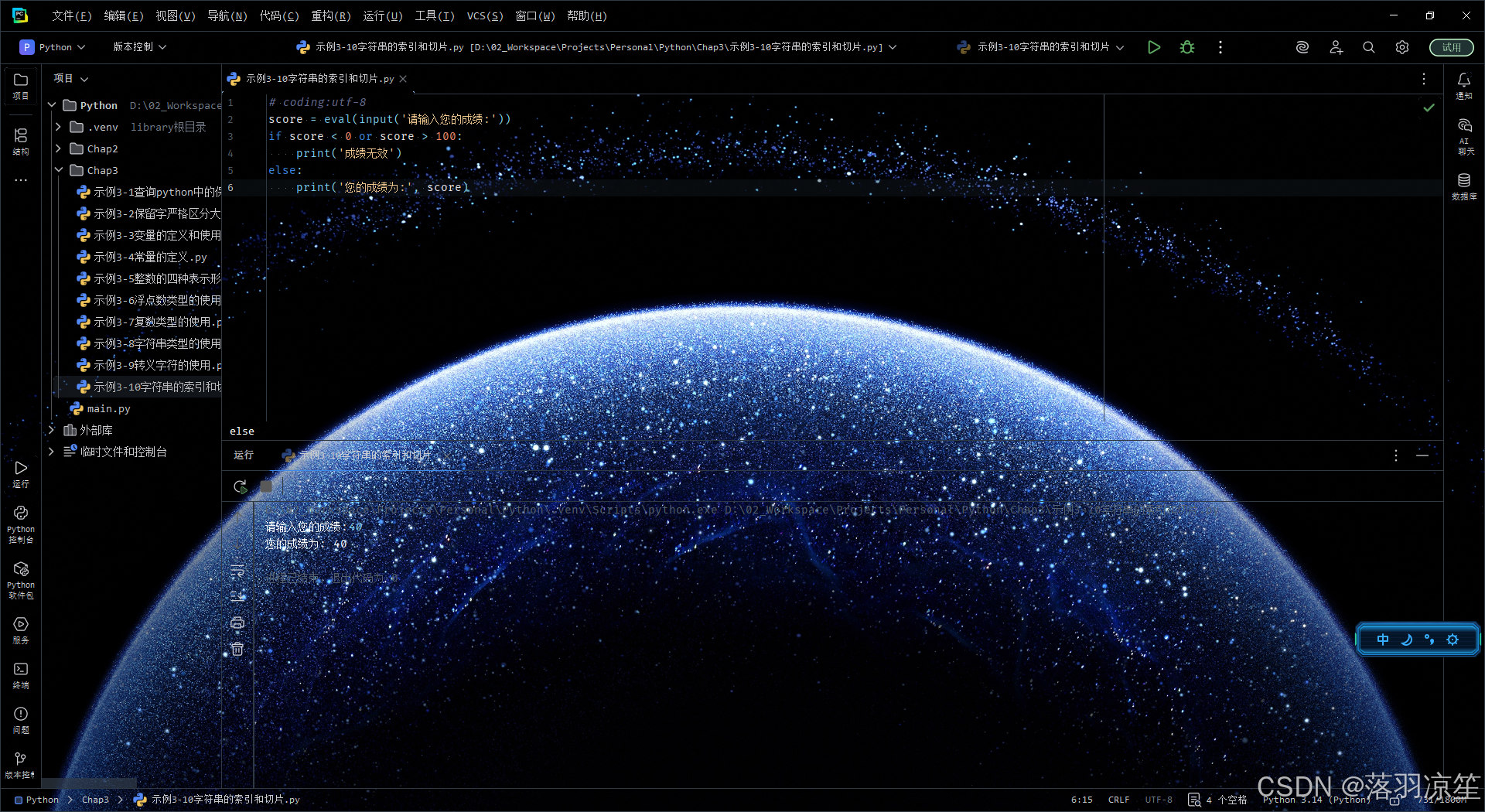Open the Project tool window icon
The width and height of the screenshot is (1485, 812).
(x=21, y=86)
